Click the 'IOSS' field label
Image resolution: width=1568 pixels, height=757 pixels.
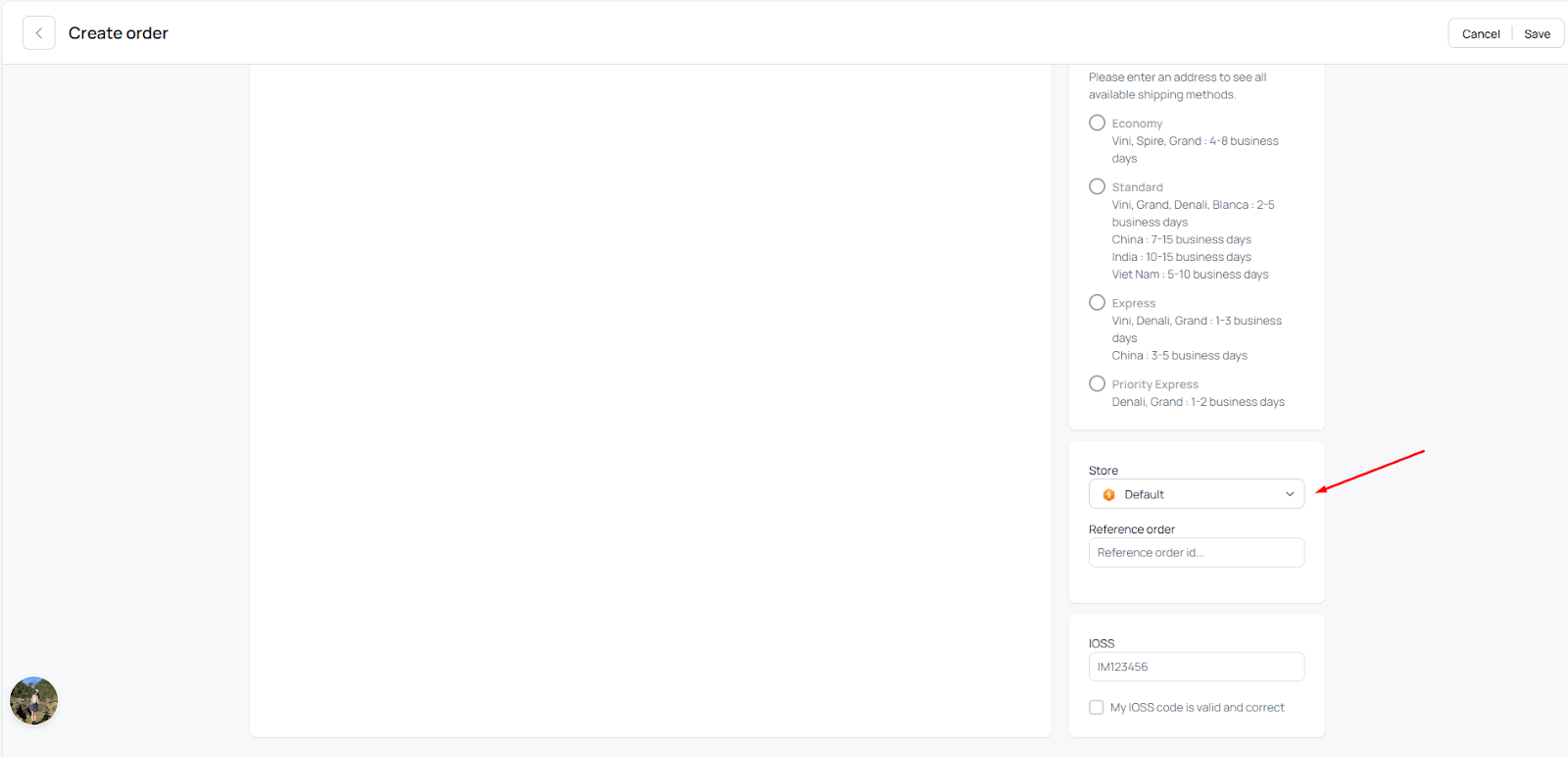click(x=1102, y=644)
